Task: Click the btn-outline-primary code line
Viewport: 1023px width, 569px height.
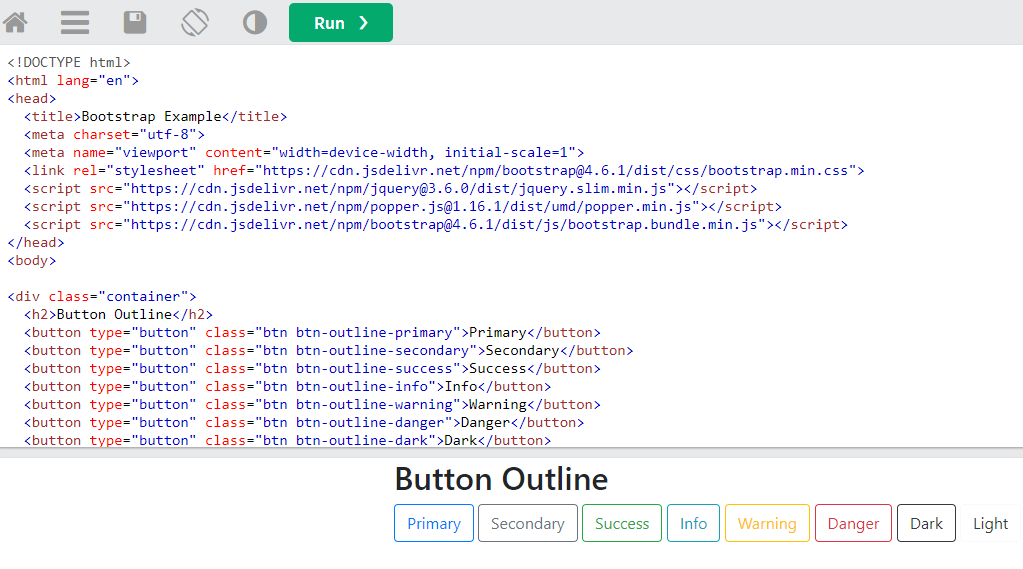Action: click(x=312, y=333)
